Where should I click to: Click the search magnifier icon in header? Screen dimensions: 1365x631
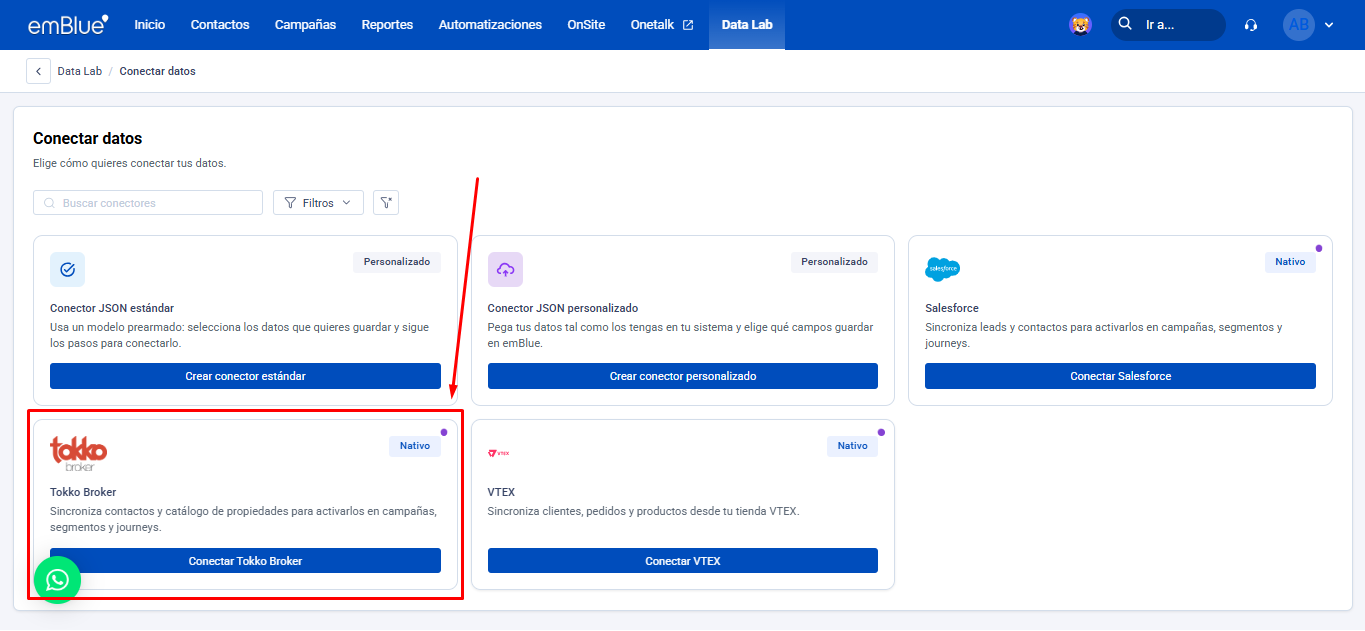point(1126,24)
